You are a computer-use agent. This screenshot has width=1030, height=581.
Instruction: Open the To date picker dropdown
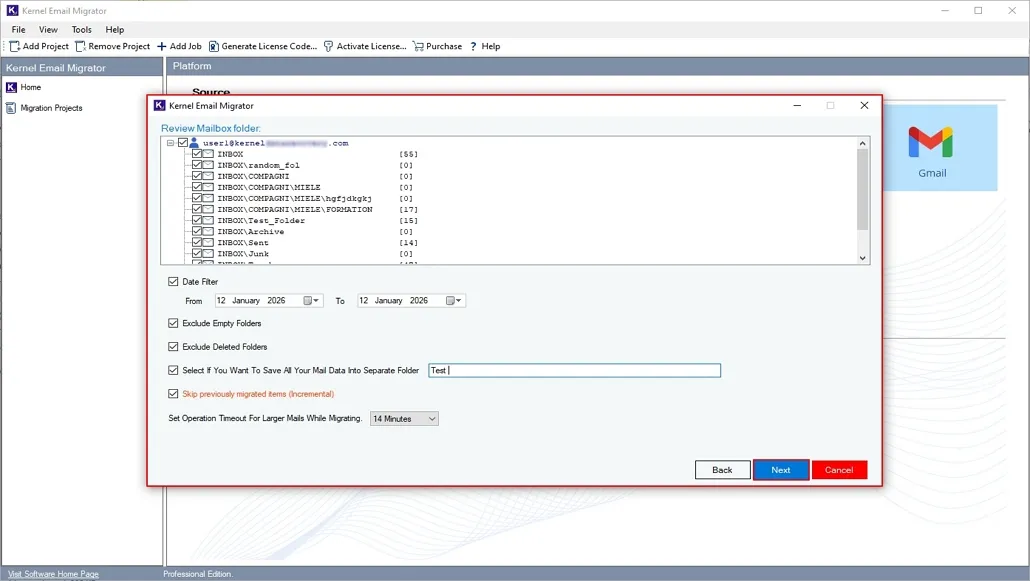pos(454,301)
